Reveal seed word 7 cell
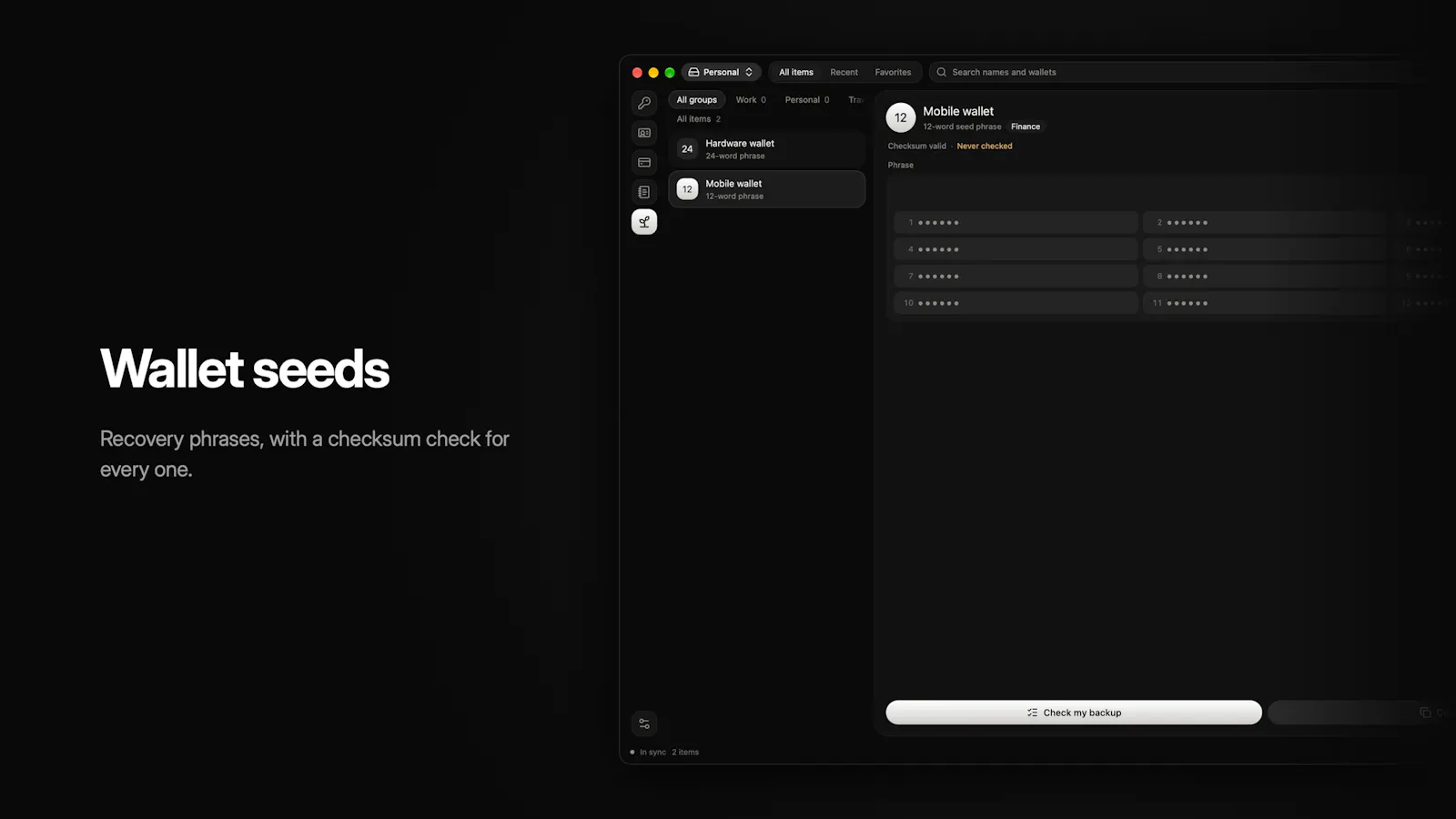1456x819 pixels. 1016,277
